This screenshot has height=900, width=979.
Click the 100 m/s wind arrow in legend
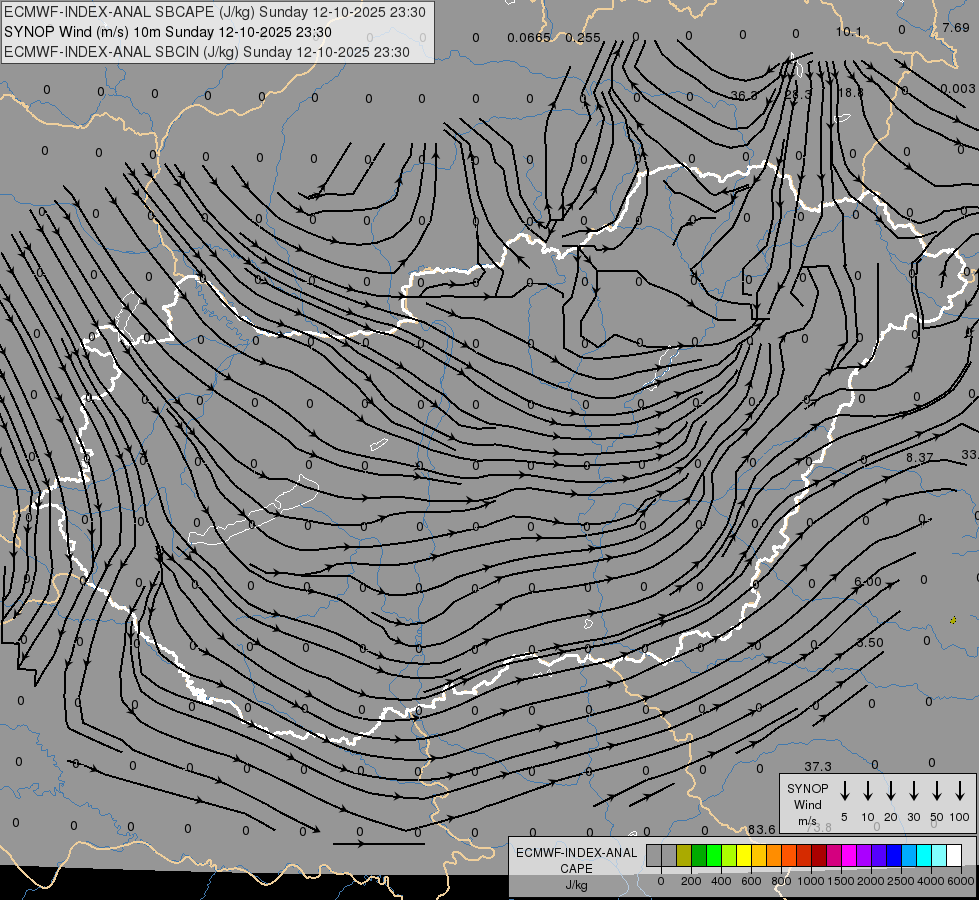pyautogui.click(x=960, y=791)
